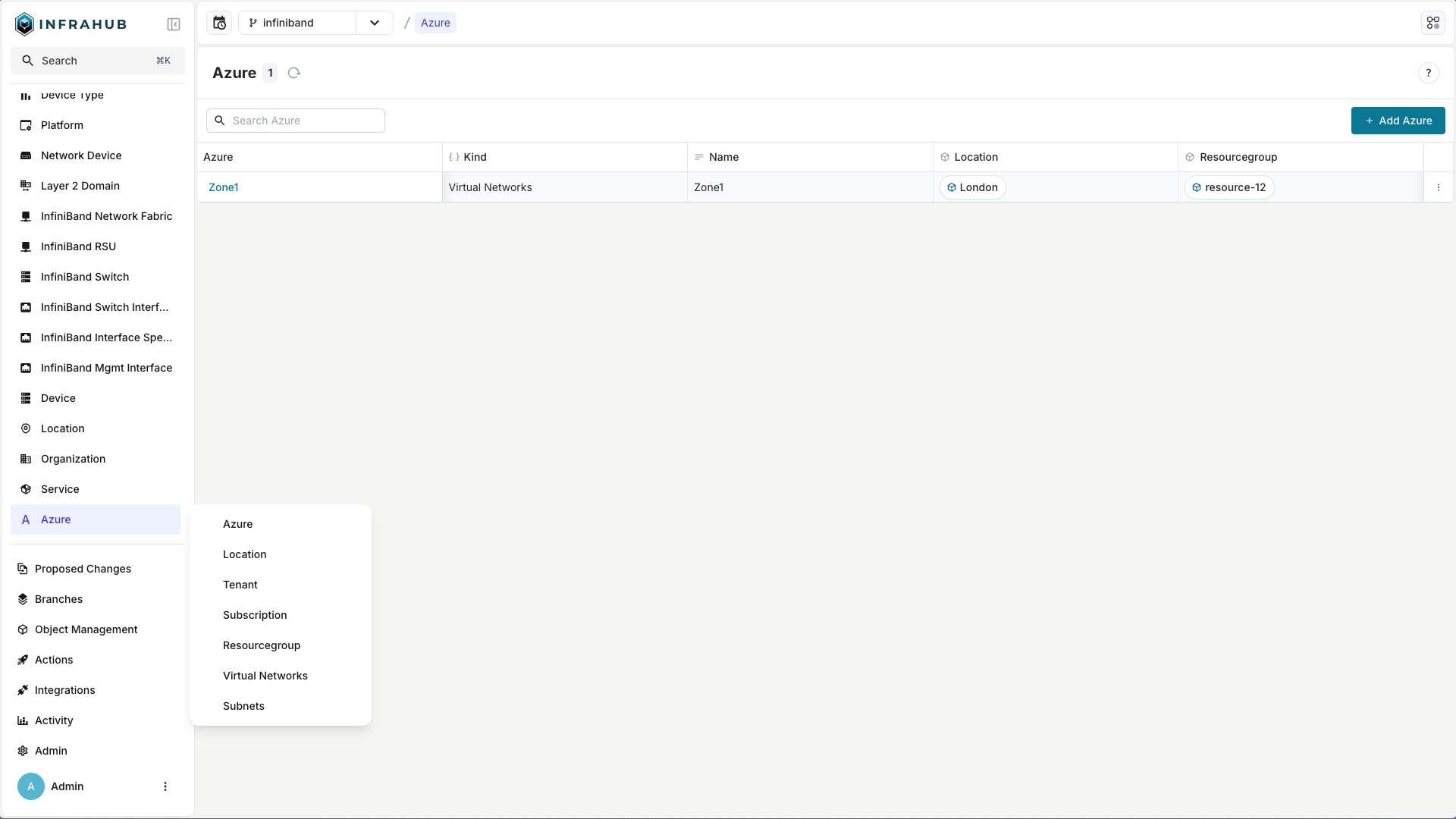Click the Infrahub logo
The image size is (1456, 819).
coord(71,24)
